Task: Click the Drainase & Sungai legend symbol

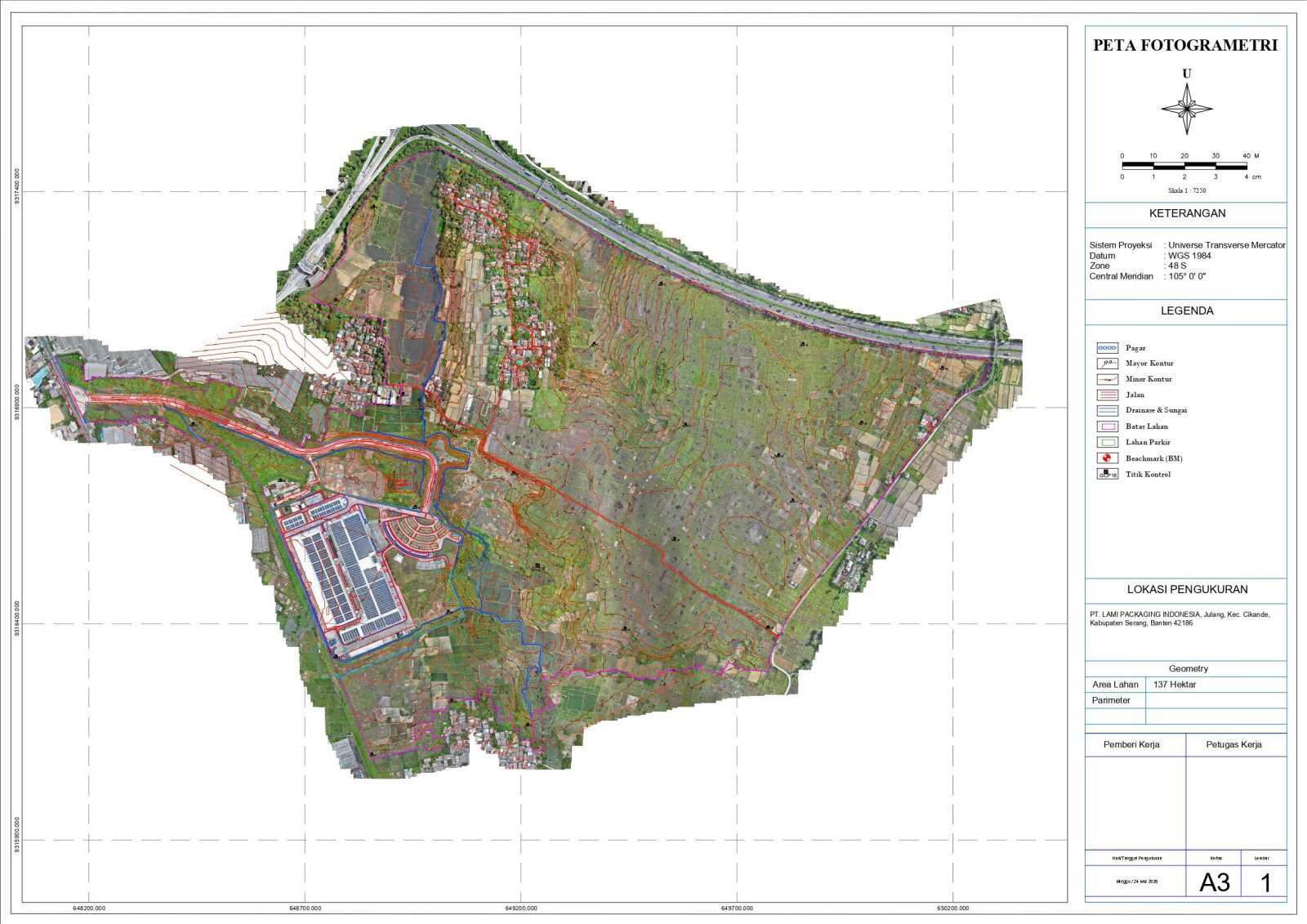Action: pyautogui.click(x=1107, y=410)
